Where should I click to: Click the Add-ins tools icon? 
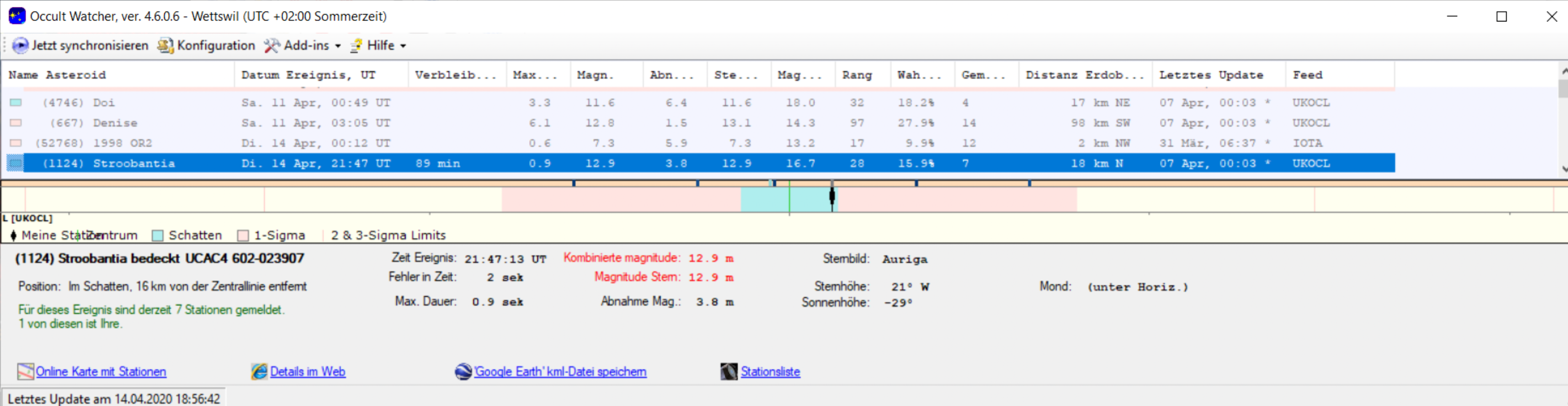tap(272, 45)
